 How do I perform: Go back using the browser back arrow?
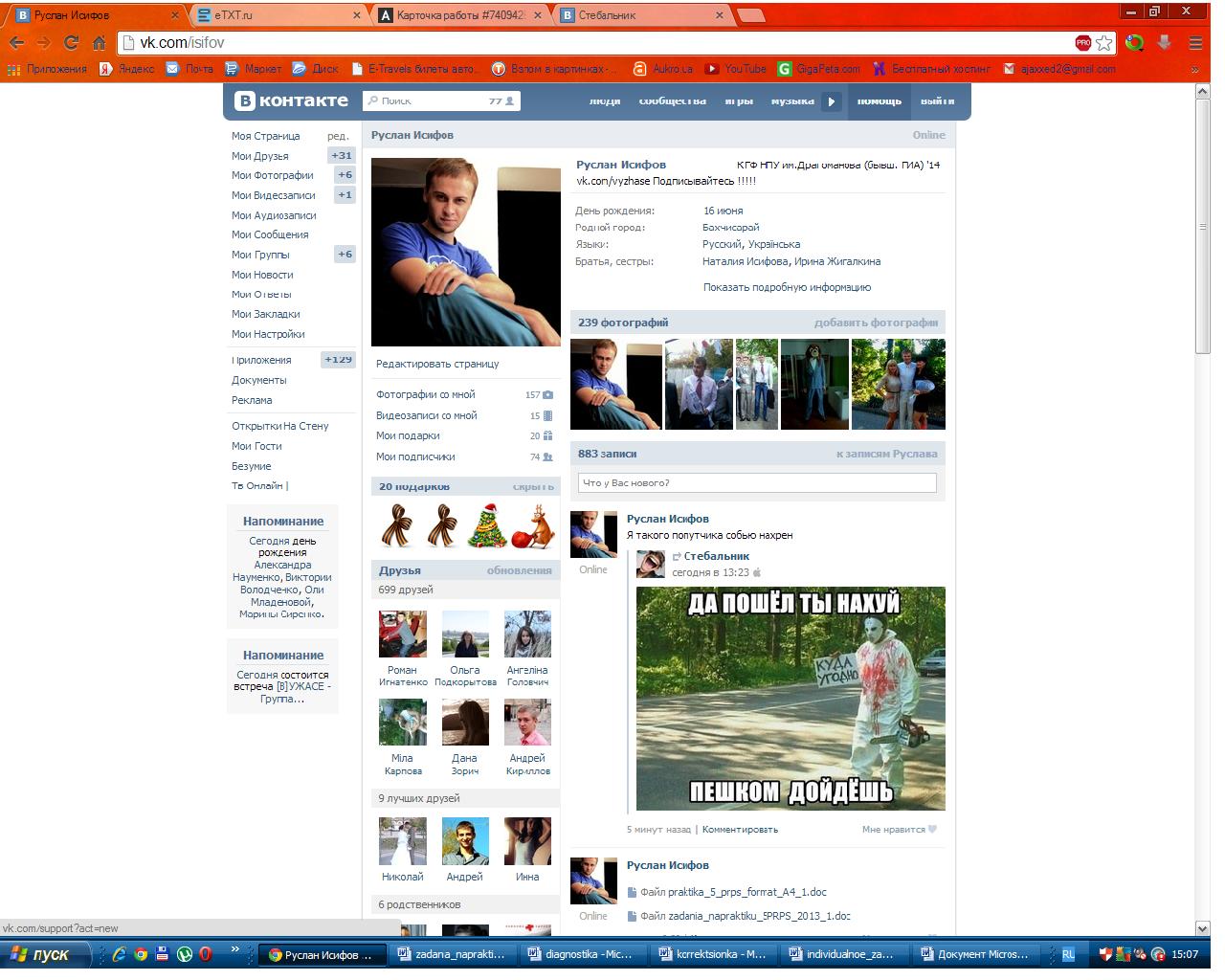point(16,43)
